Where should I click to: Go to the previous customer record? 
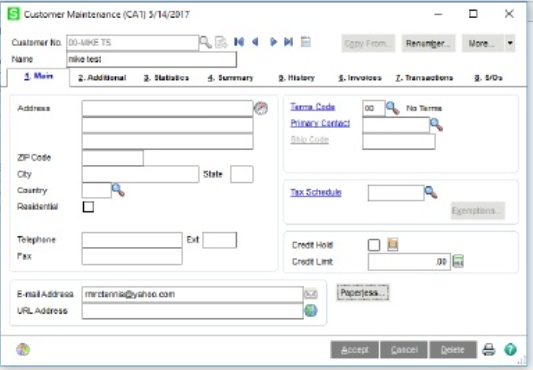[255, 42]
